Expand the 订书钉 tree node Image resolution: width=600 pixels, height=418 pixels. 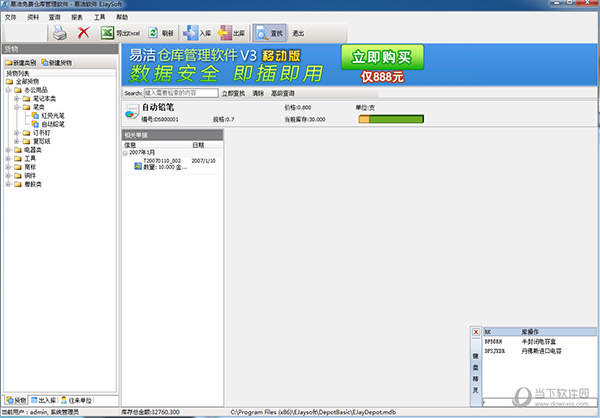tap(16, 133)
